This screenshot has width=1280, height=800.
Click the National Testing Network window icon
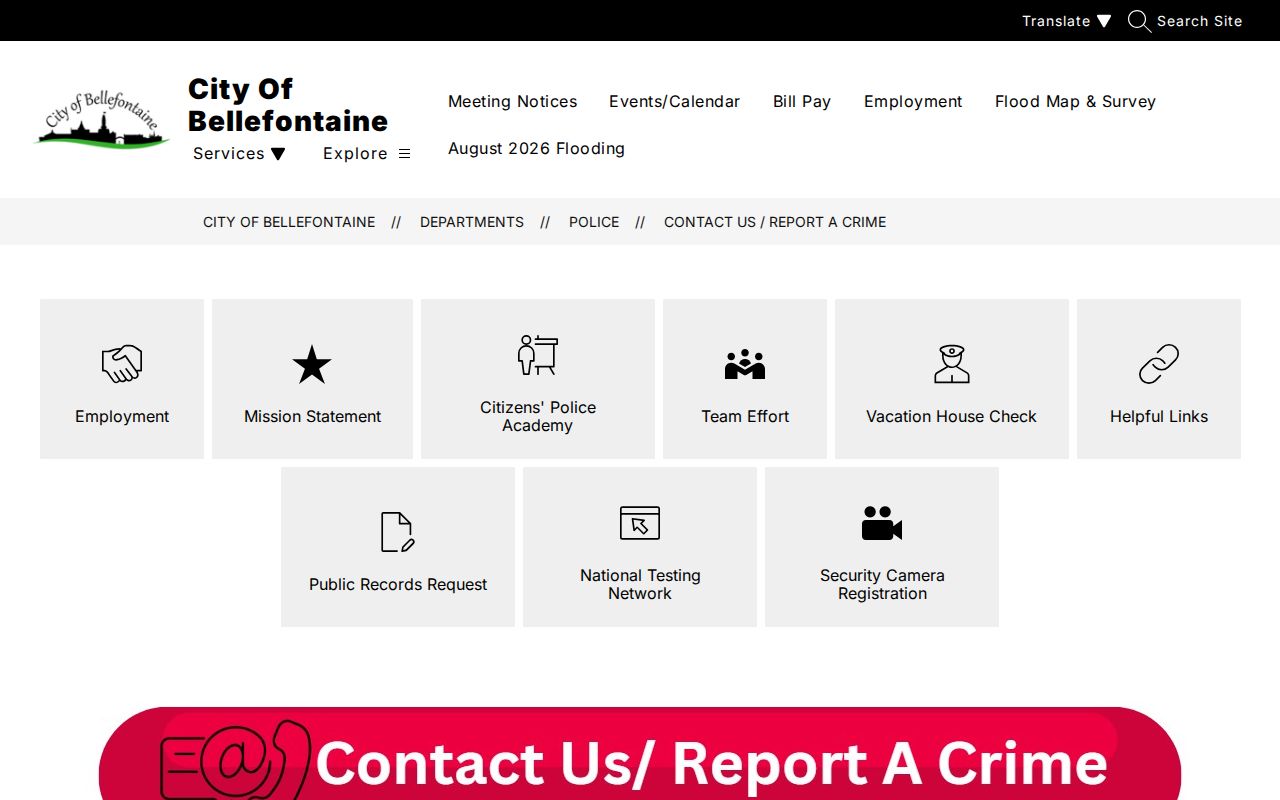coord(640,523)
